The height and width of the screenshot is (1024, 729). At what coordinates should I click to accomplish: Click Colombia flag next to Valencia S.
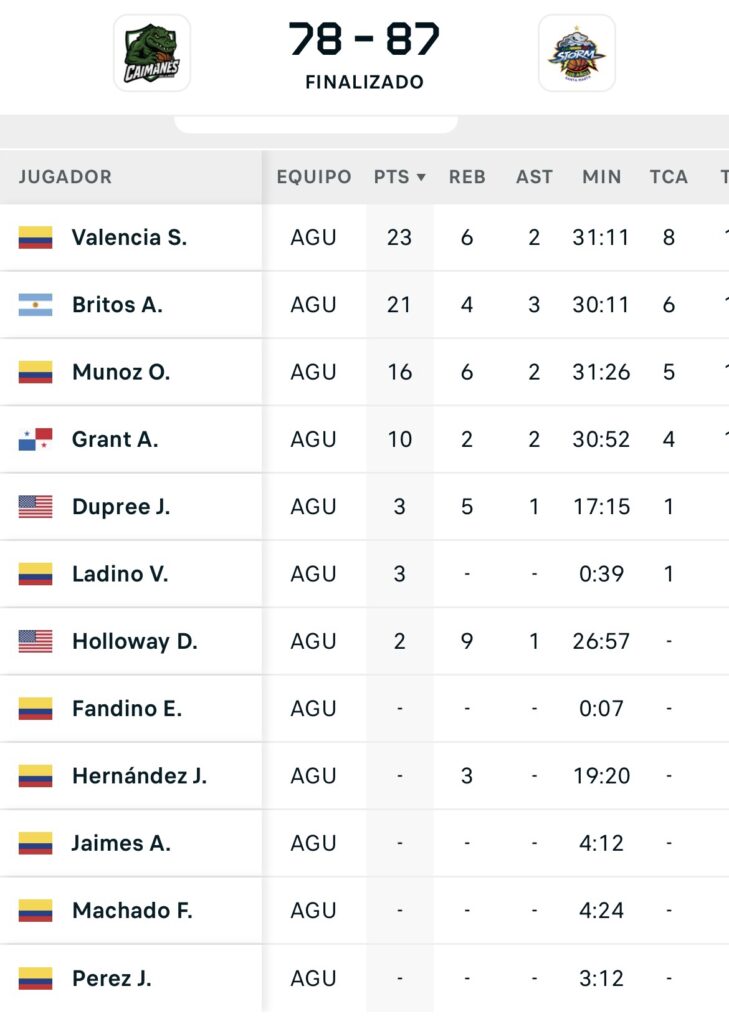(x=35, y=238)
